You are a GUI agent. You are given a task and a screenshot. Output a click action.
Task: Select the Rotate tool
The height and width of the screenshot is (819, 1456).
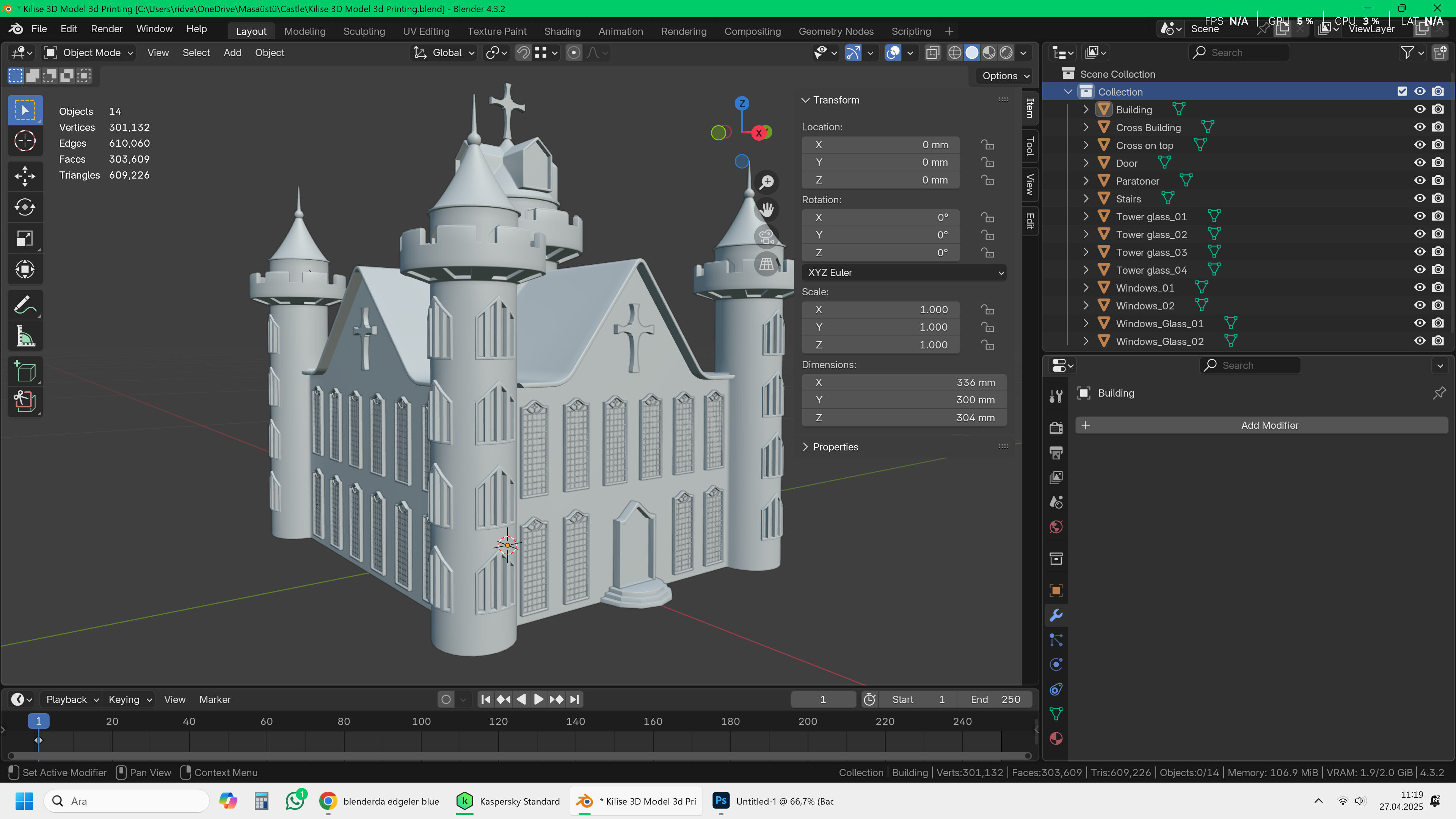25,207
